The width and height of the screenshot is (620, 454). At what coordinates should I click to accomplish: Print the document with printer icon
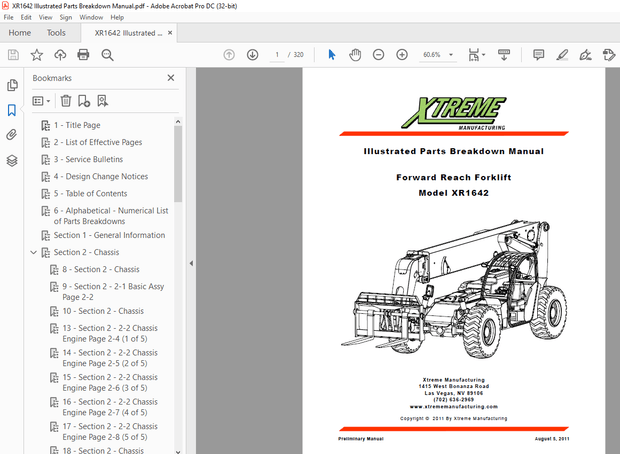(x=83, y=55)
